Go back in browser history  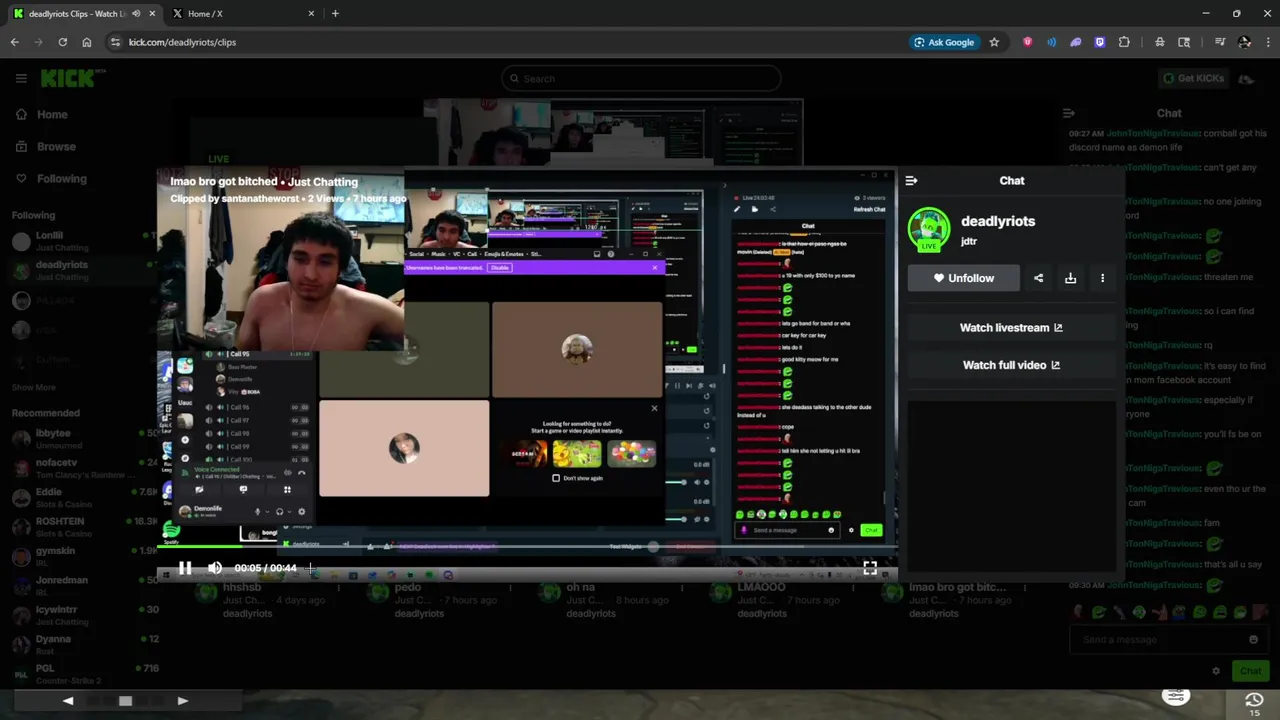point(14,42)
